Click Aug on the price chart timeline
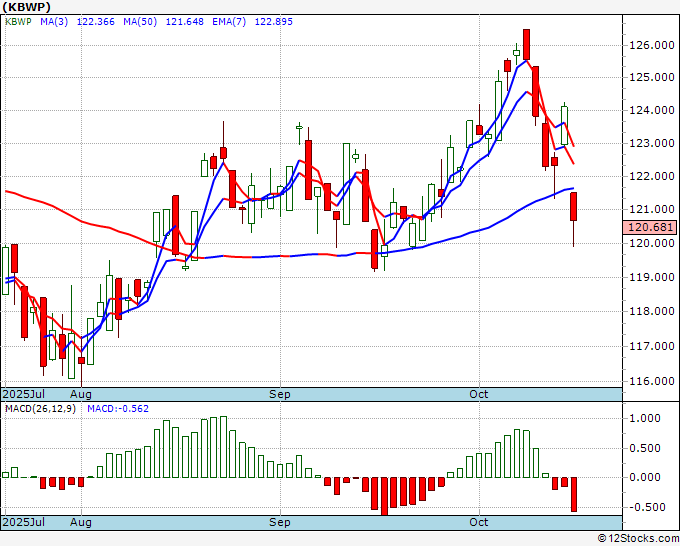 coord(81,394)
